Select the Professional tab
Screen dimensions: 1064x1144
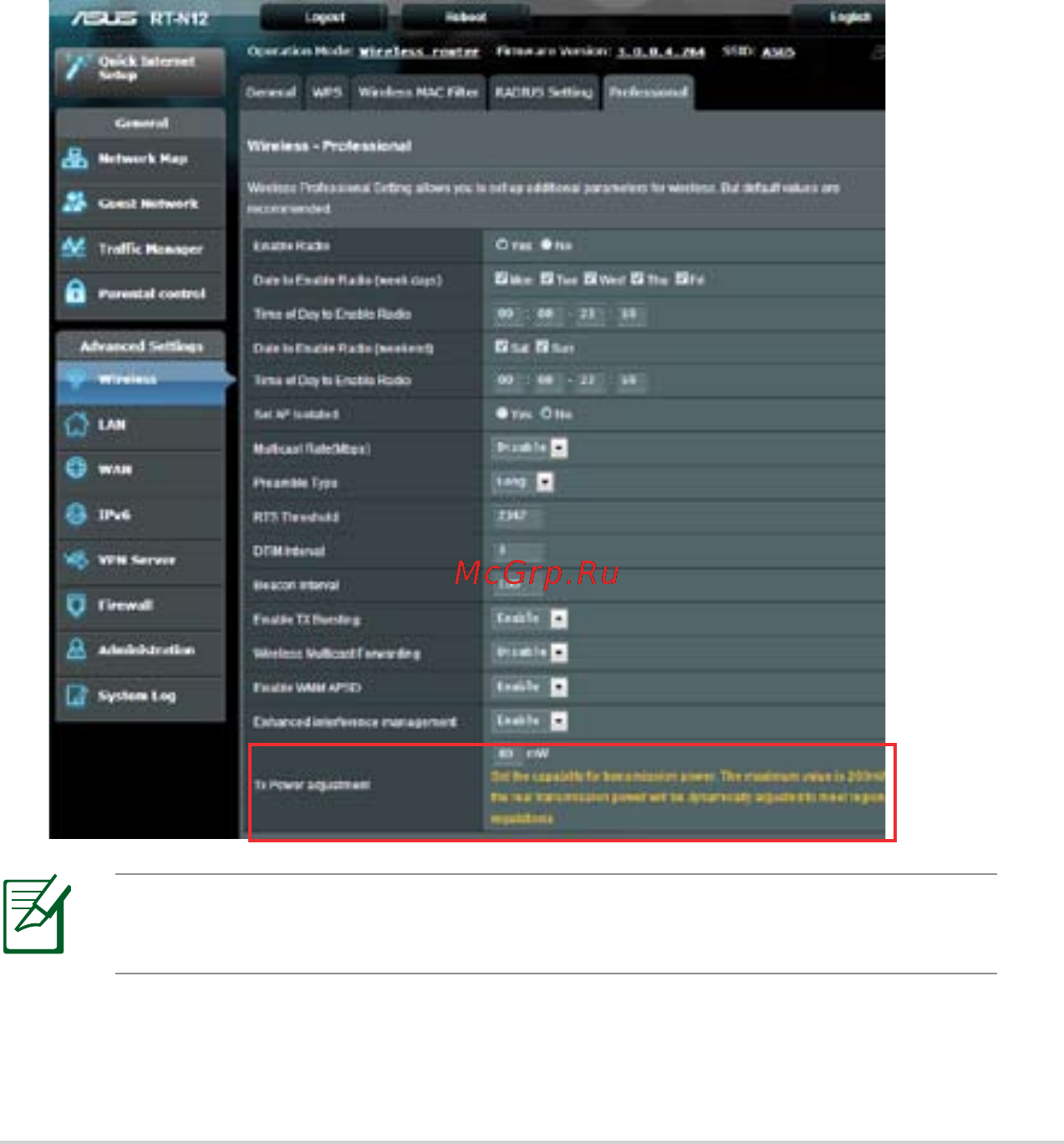coord(649,93)
